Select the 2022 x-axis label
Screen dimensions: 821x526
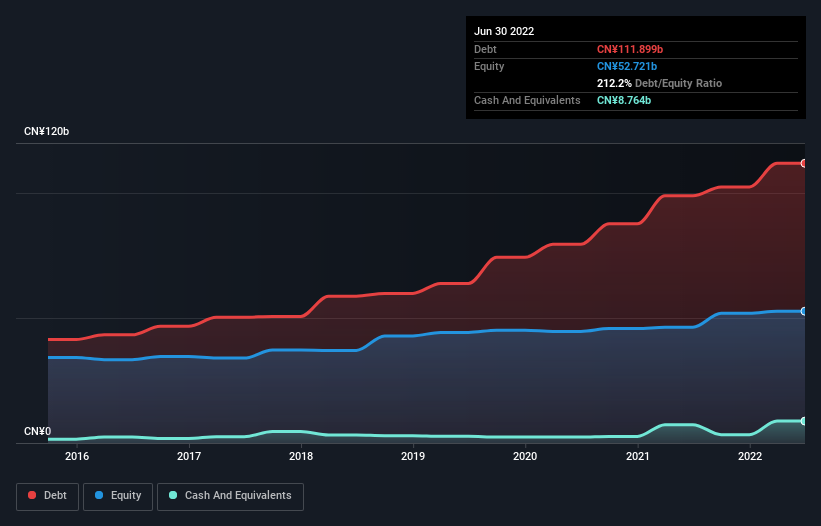point(750,456)
